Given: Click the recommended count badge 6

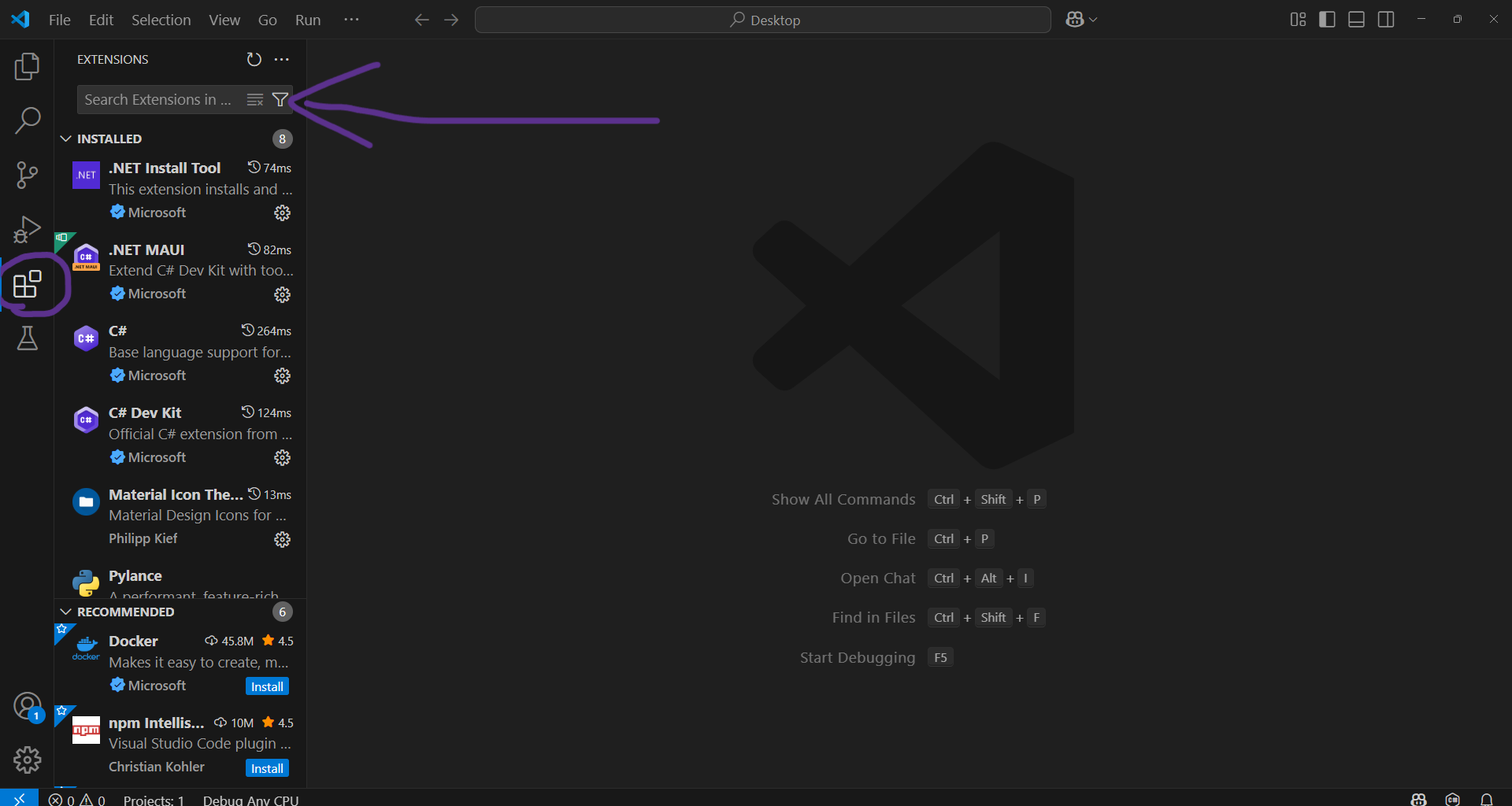Looking at the screenshot, I should click(x=282, y=612).
